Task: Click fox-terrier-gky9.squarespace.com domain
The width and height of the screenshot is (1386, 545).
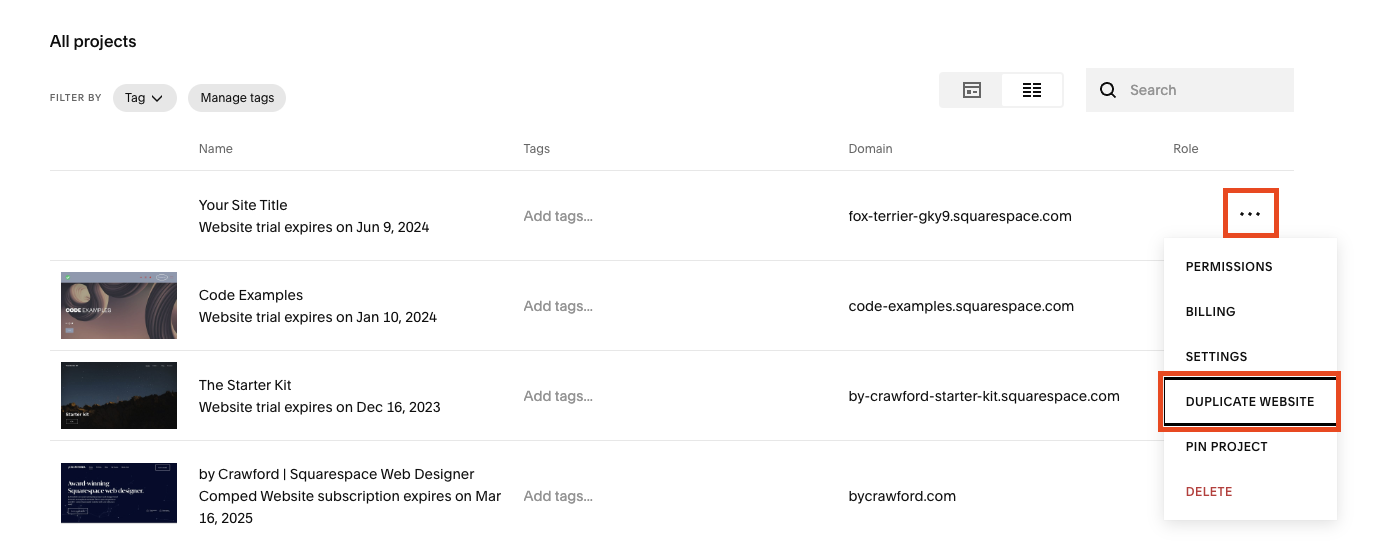Action: 960,216
